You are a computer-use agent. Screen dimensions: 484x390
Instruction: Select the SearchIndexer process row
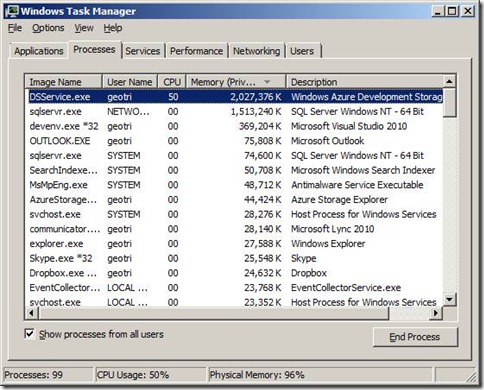pos(234,170)
